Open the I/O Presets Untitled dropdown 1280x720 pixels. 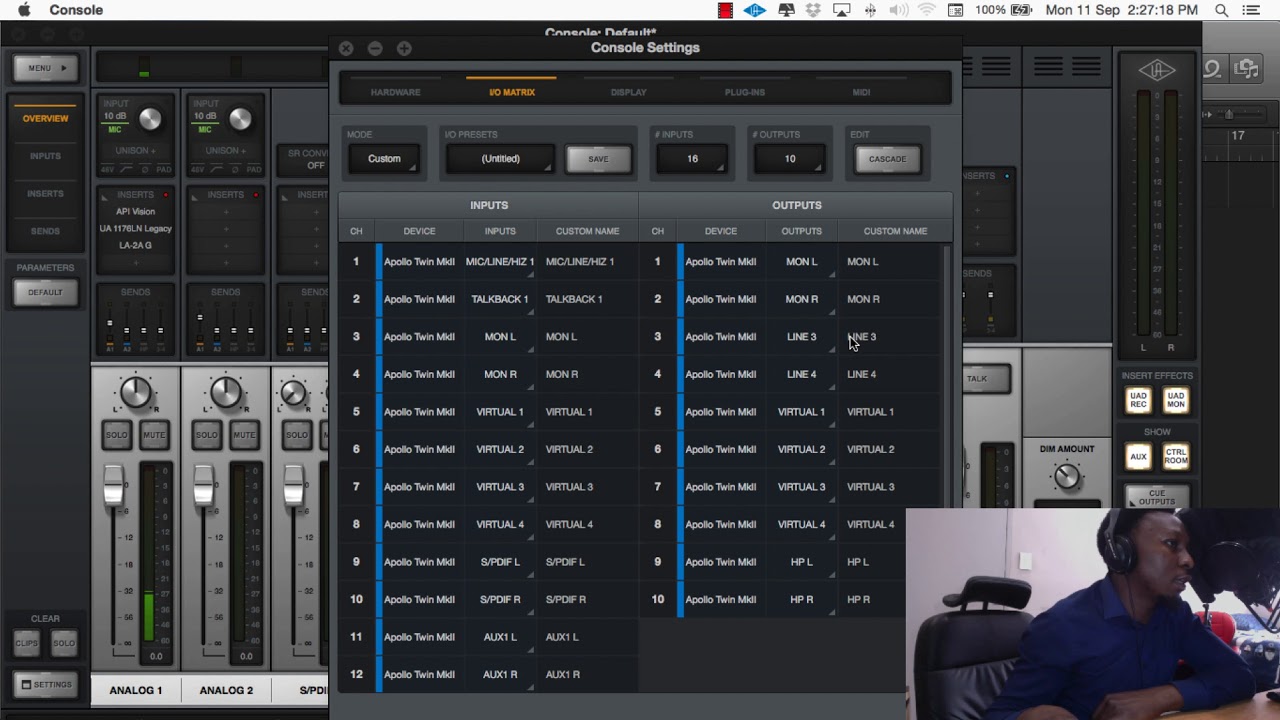click(500, 159)
